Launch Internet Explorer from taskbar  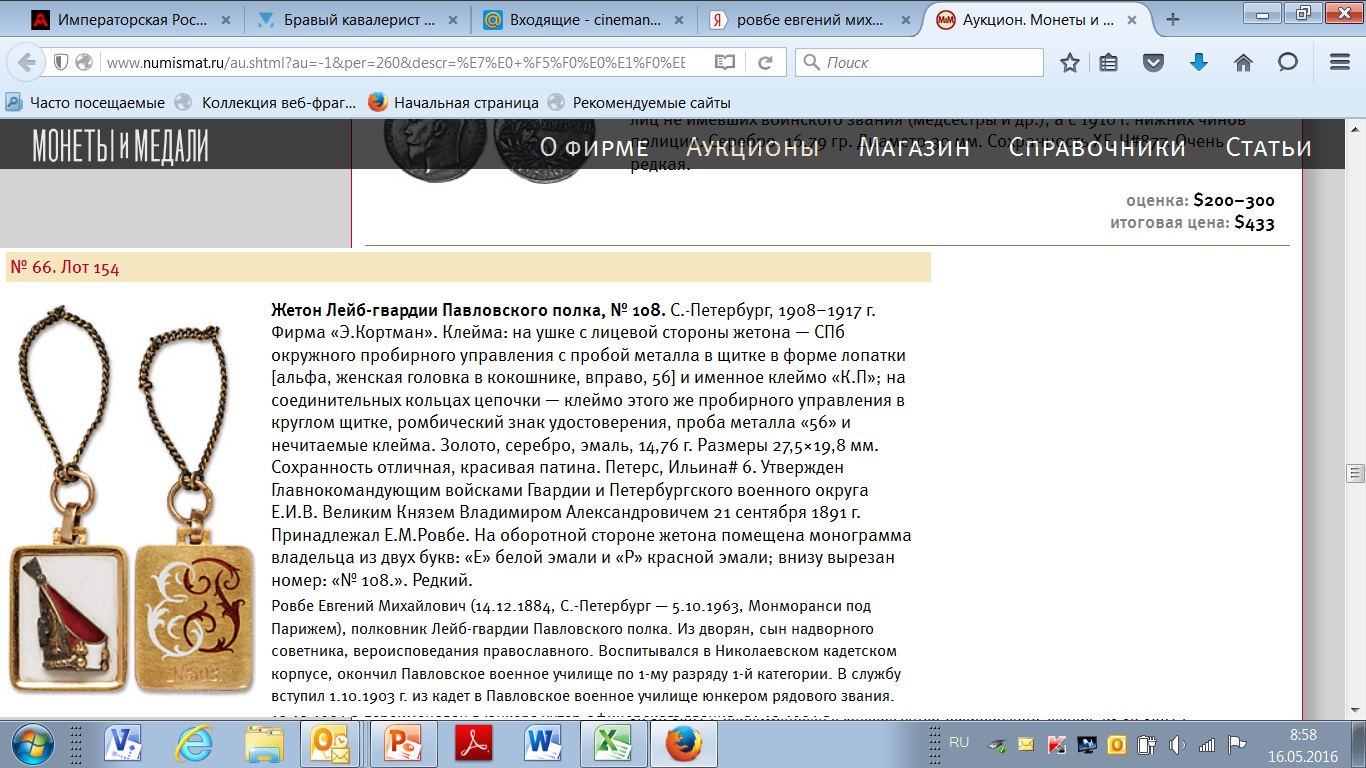193,744
